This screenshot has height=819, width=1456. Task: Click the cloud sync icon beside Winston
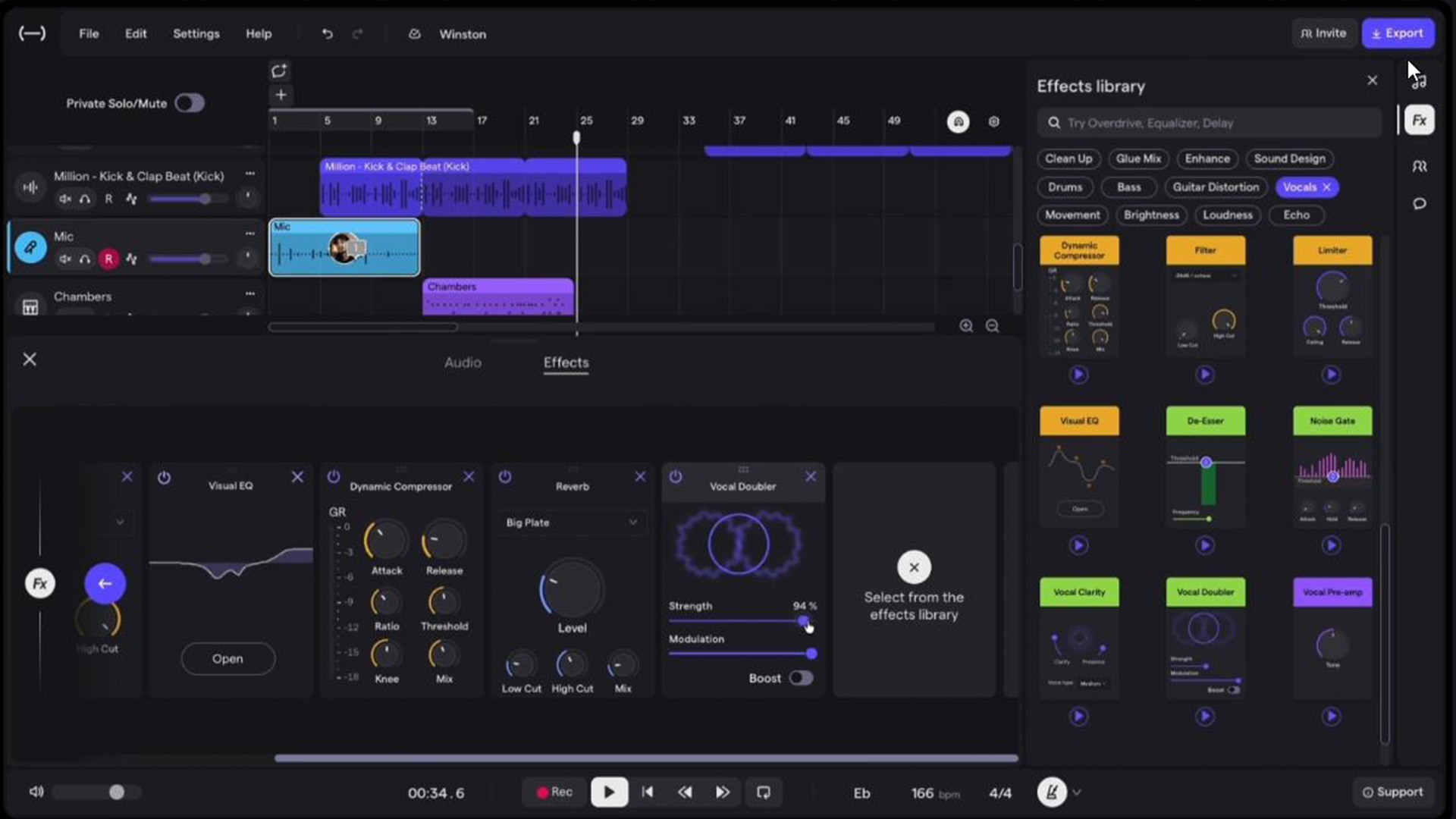tap(414, 34)
